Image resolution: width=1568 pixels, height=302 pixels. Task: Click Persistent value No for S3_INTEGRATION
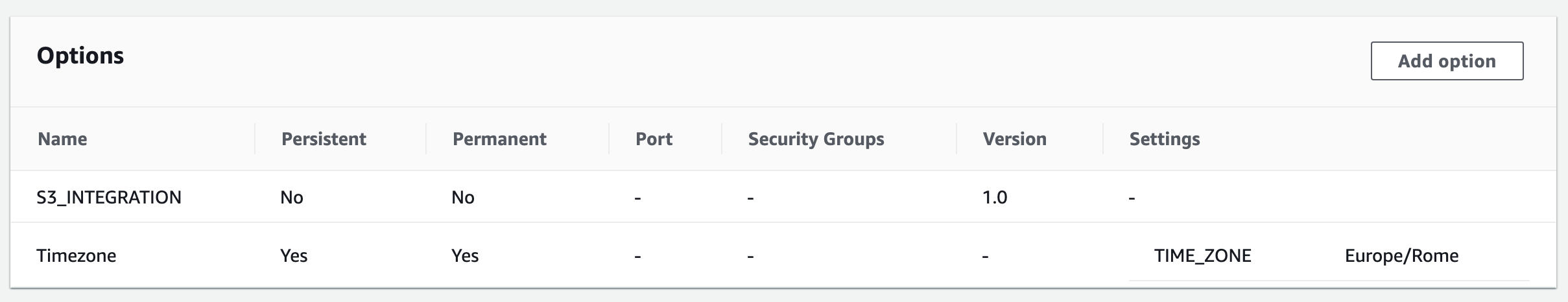292,197
